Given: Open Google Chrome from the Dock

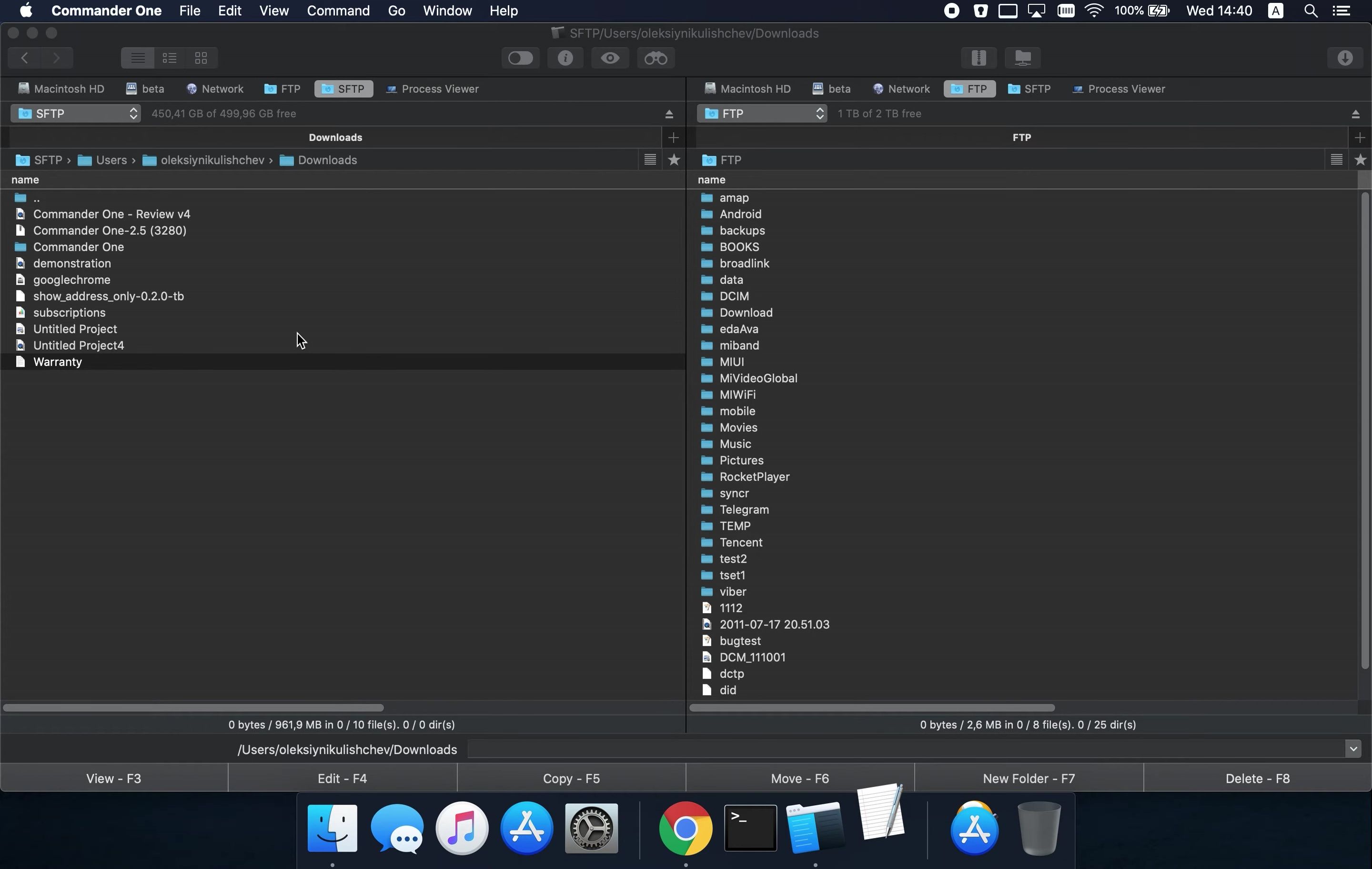Looking at the screenshot, I should coord(686,828).
